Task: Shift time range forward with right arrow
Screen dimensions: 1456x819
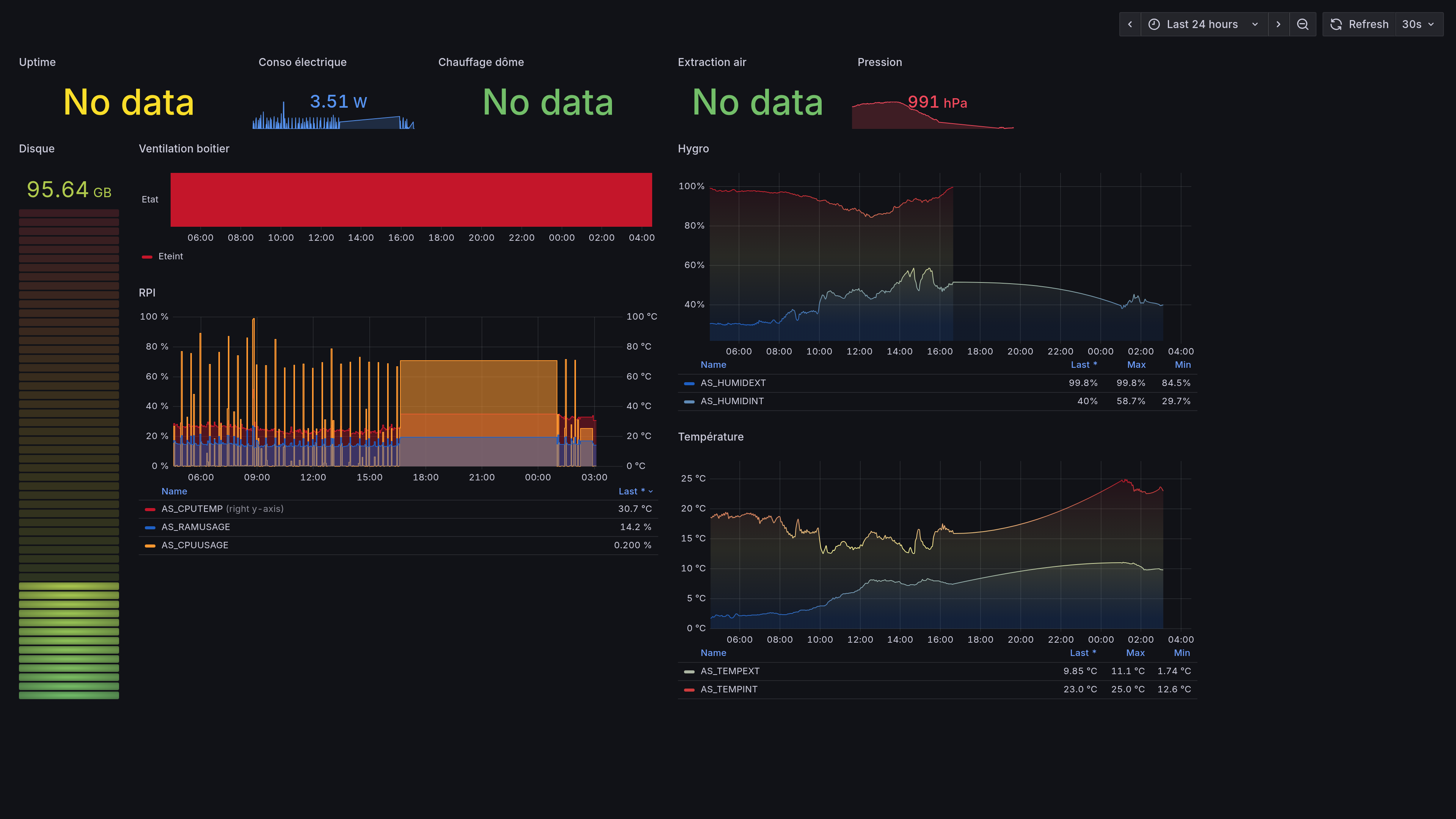Action: click(x=1279, y=24)
